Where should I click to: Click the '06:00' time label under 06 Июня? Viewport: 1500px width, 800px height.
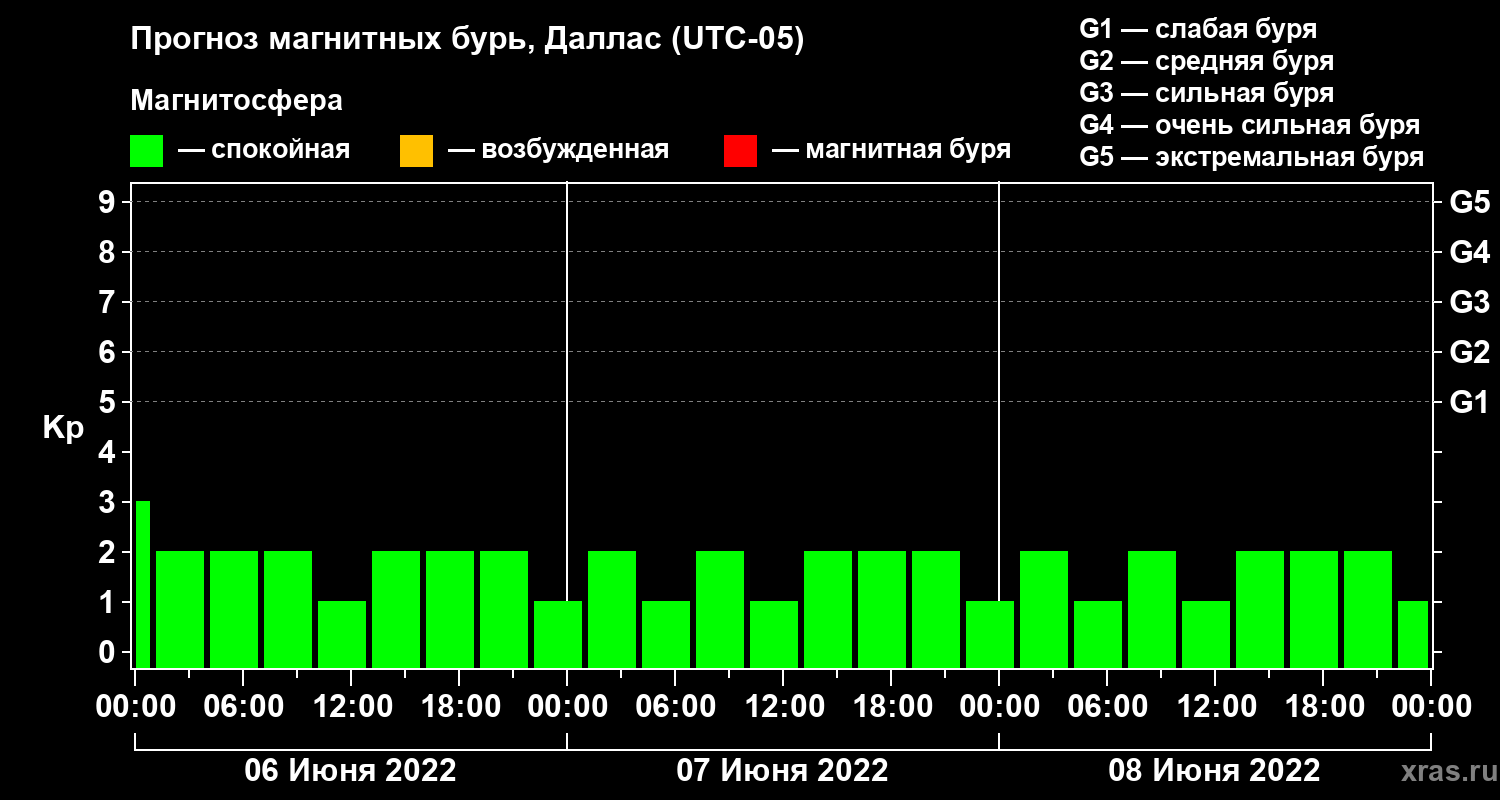(x=243, y=707)
